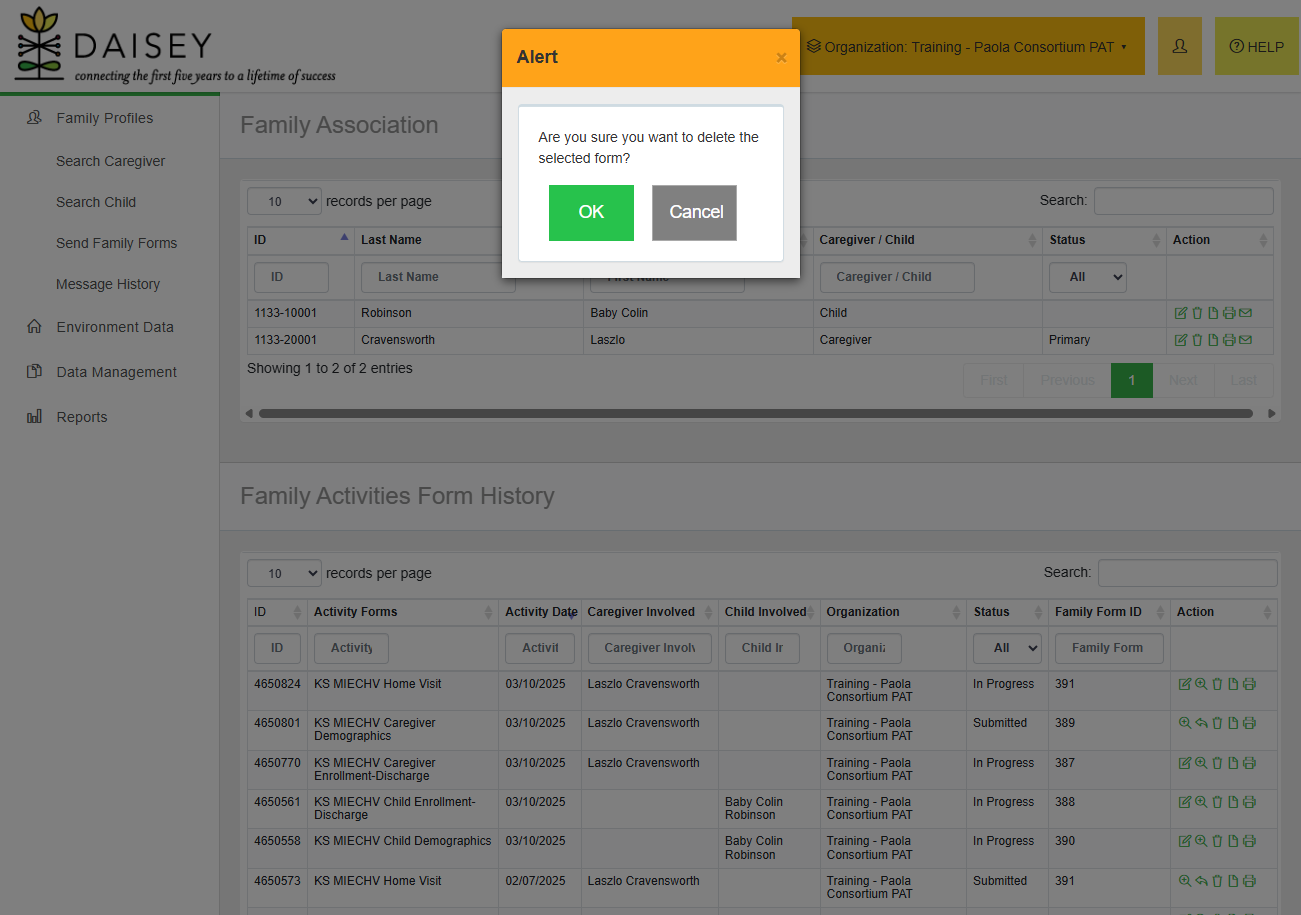Expand the Organization selector dropdown
1301x915 pixels.
point(968,46)
